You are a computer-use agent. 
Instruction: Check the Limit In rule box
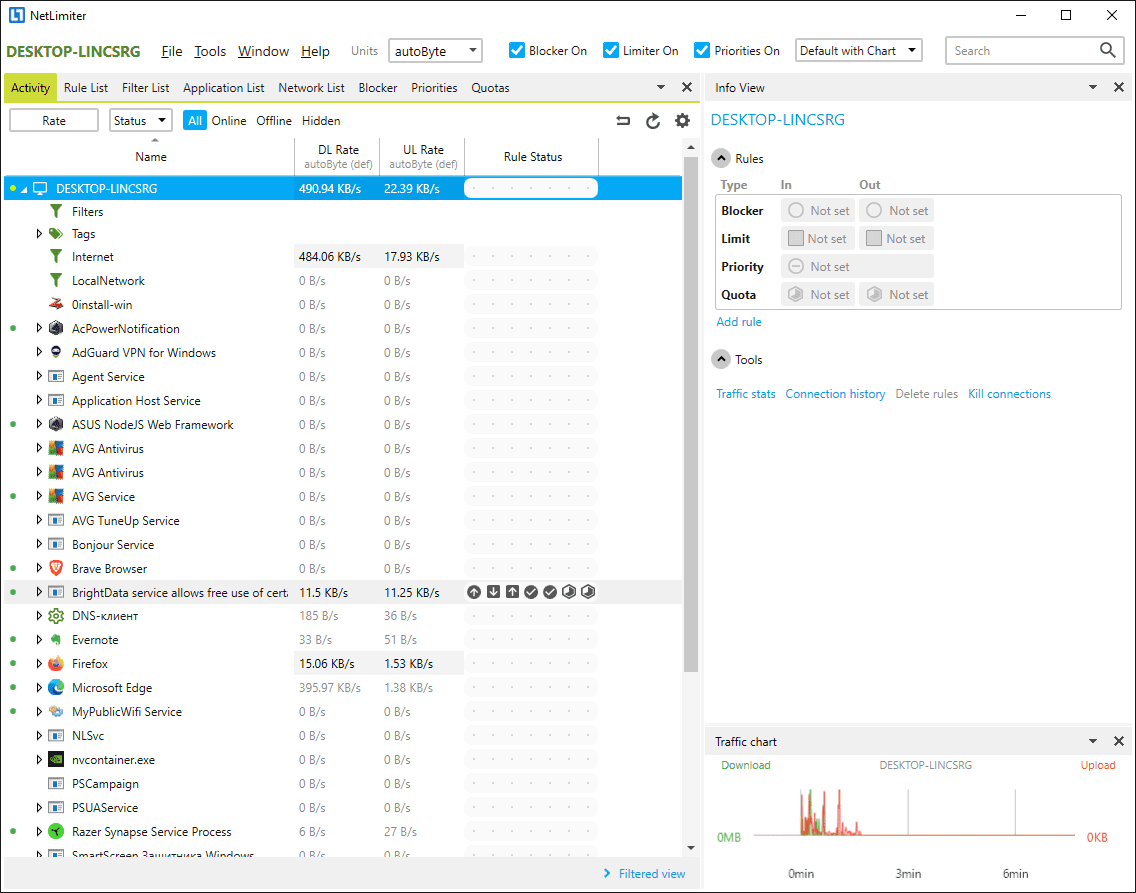tap(795, 238)
